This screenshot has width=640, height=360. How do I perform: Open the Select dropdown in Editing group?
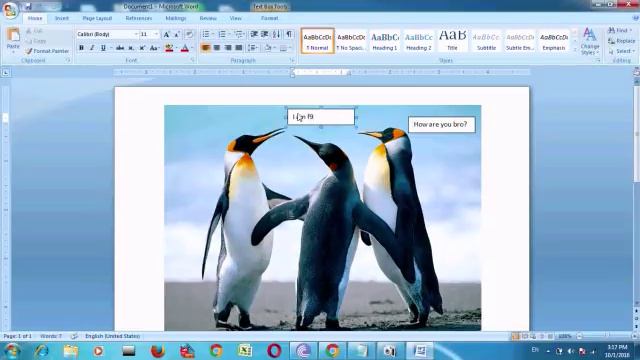[622, 51]
